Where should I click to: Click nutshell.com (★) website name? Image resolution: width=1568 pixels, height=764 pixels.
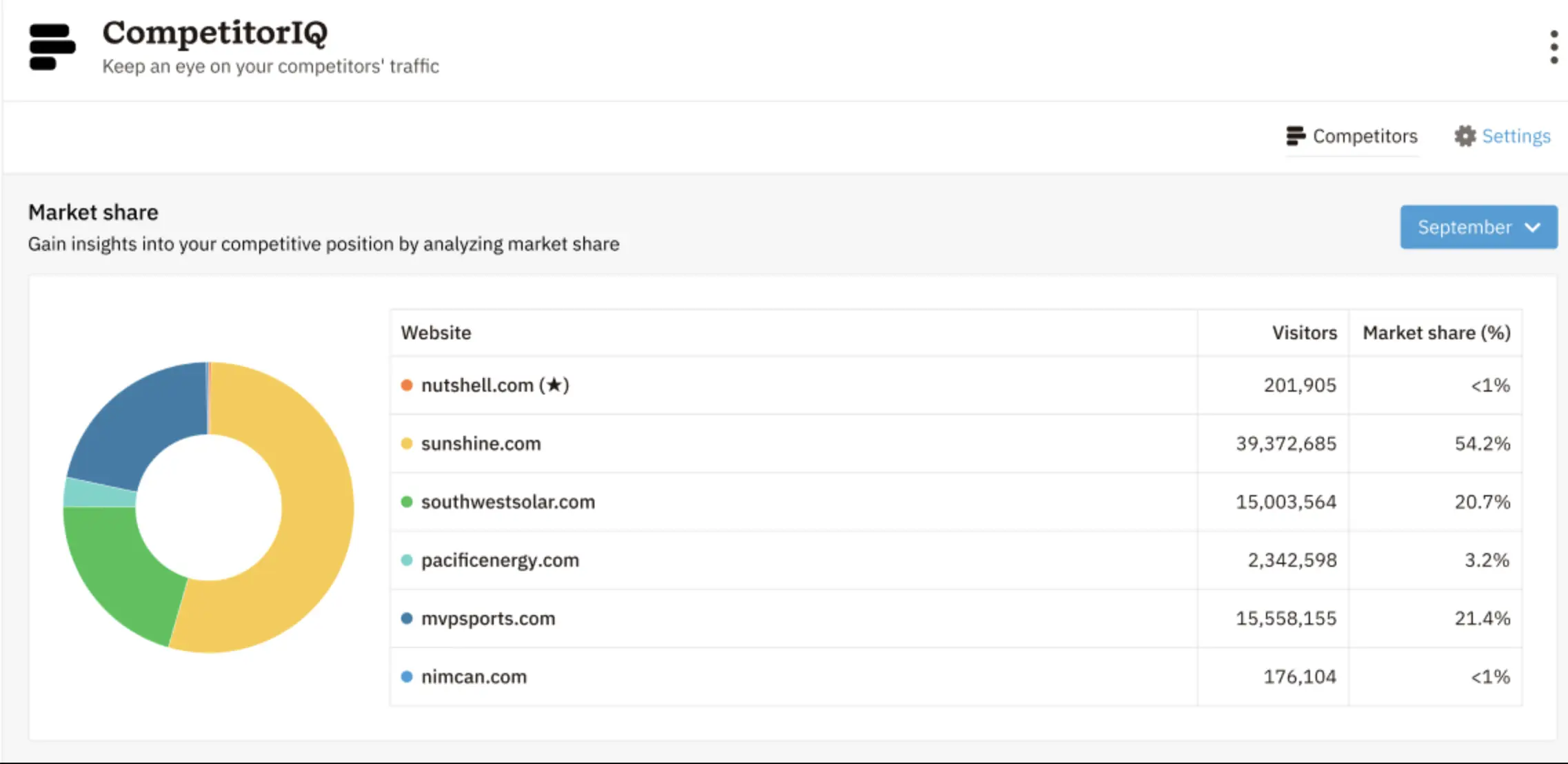coord(495,385)
